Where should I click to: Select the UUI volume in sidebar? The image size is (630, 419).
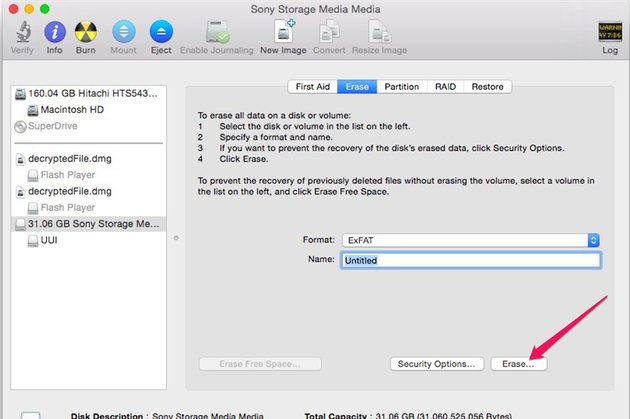(49, 241)
